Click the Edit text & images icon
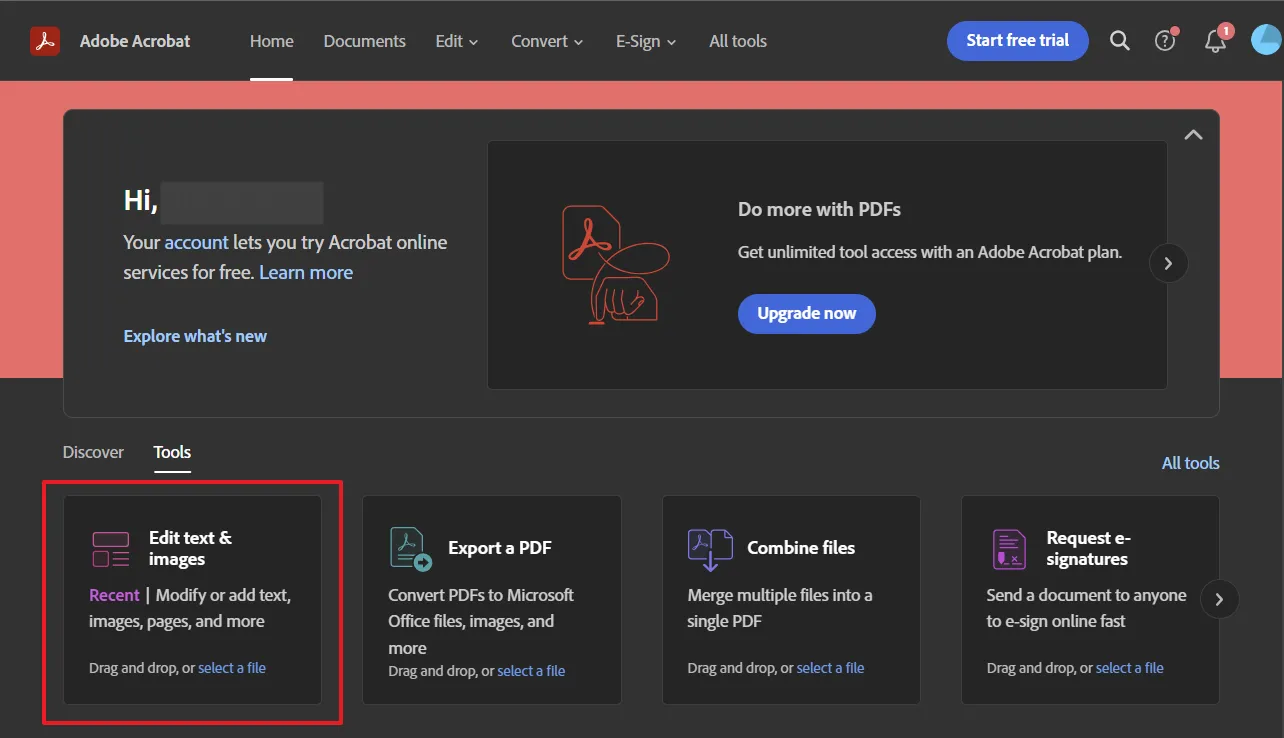Screen dimensions: 1284x738 point(111,549)
